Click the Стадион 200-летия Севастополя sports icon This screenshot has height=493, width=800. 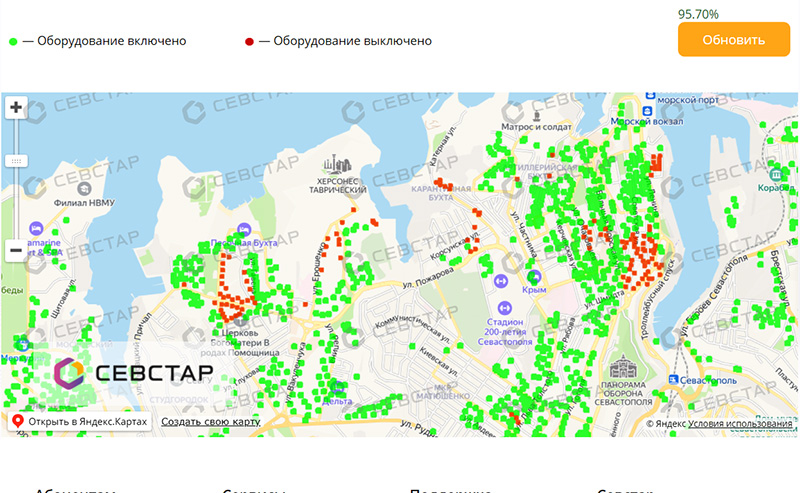coord(505,308)
